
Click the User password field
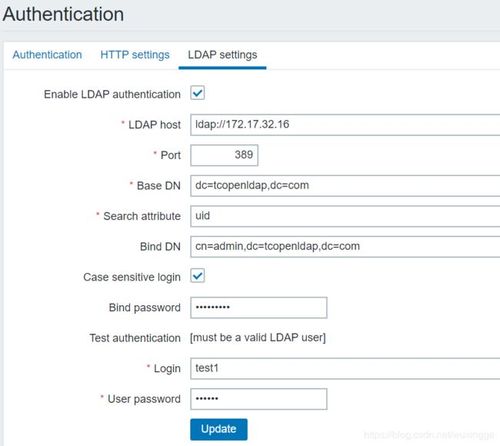(x=259, y=399)
